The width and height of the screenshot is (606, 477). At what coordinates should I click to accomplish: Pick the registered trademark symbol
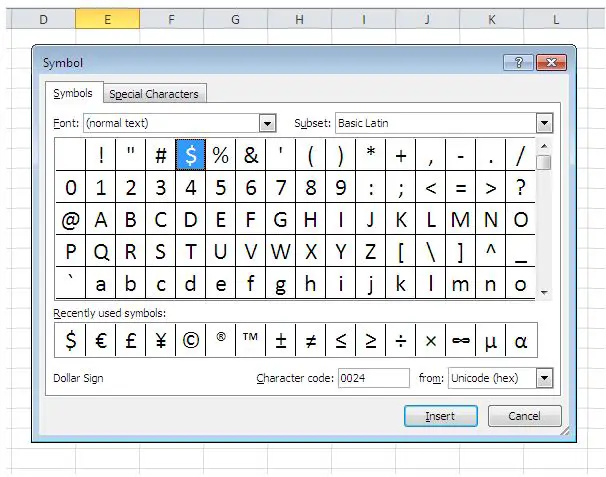pyautogui.click(x=220, y=340)
